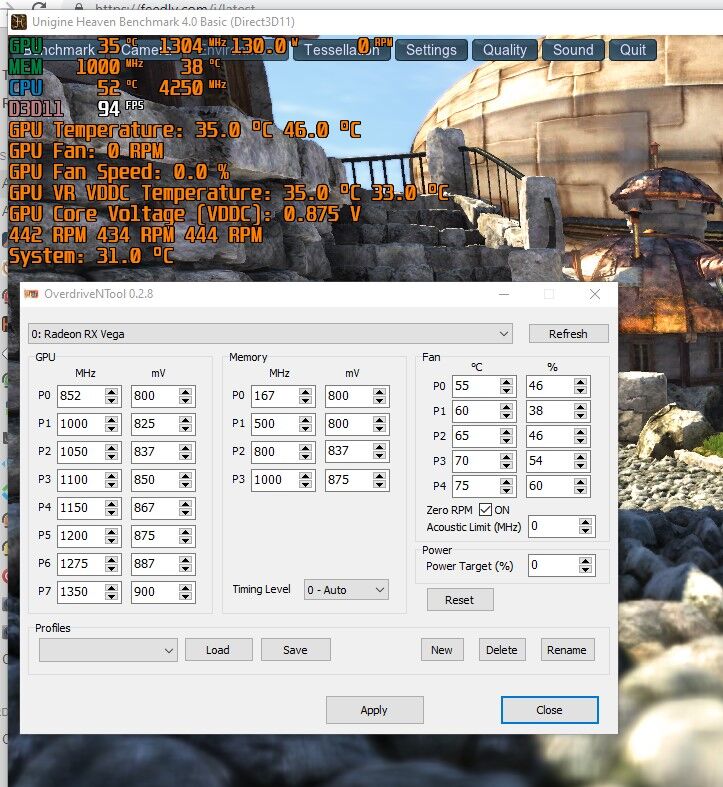Click the OverdriveNTool title bar icon
The width and height of the screenshot is (723, 787).
point(32,294)
